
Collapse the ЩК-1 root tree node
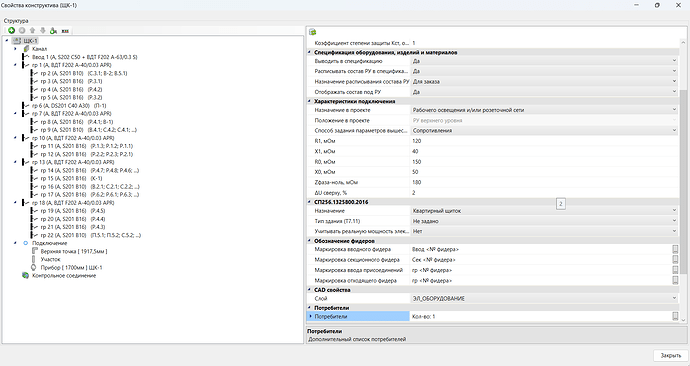click(7, 40)
